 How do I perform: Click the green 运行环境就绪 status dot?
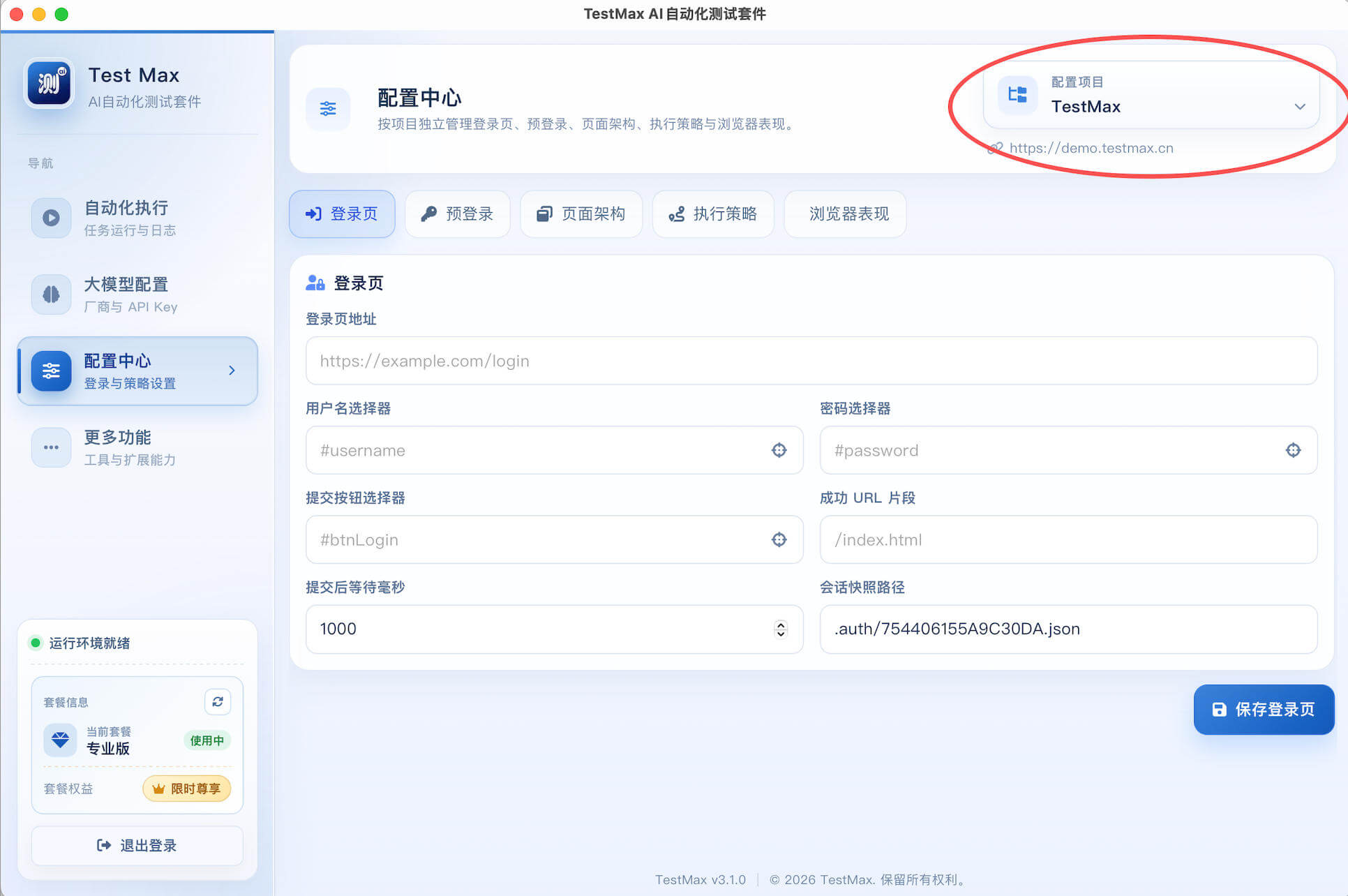(x=36, y=643)
